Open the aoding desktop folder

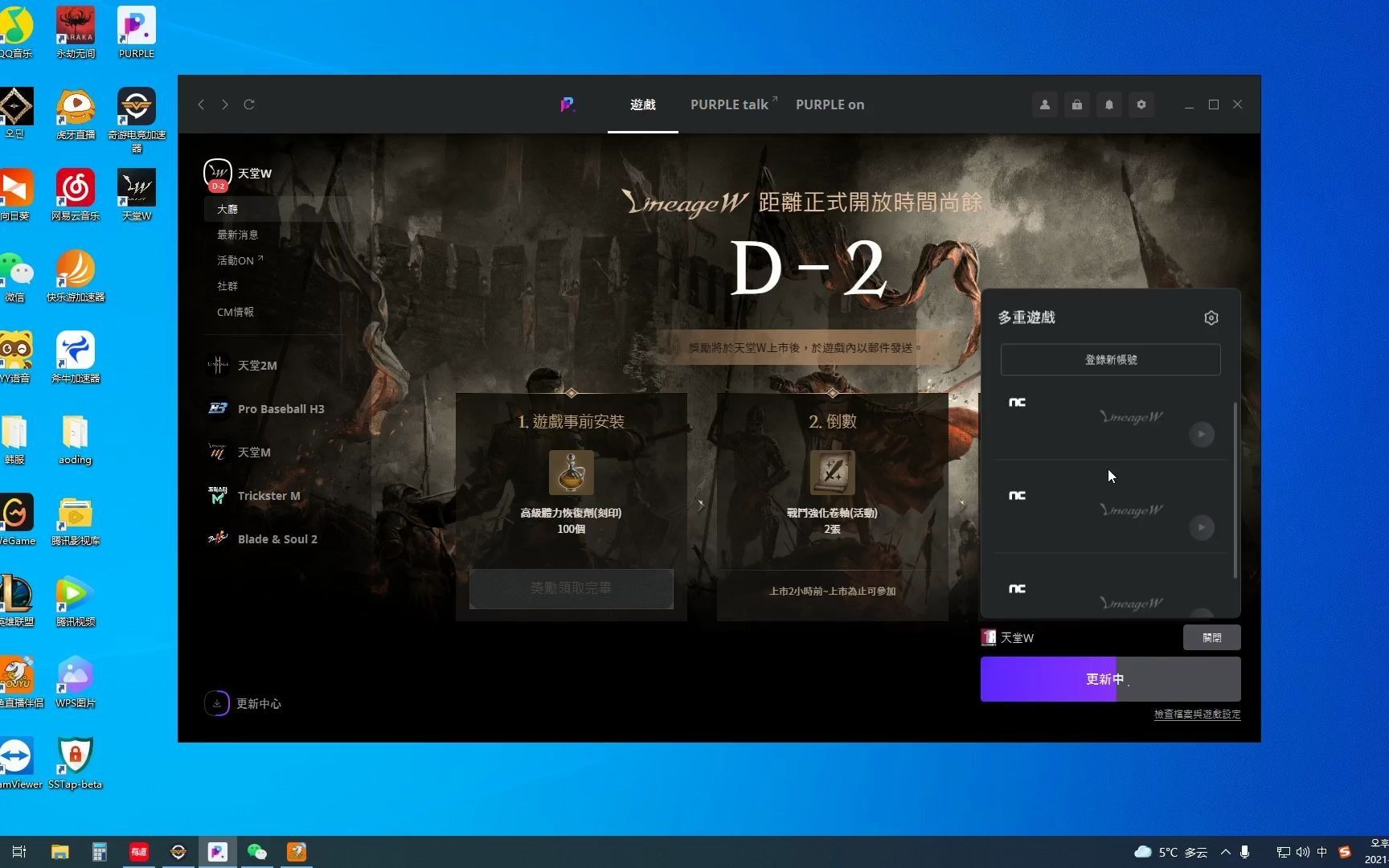[75, 440]
